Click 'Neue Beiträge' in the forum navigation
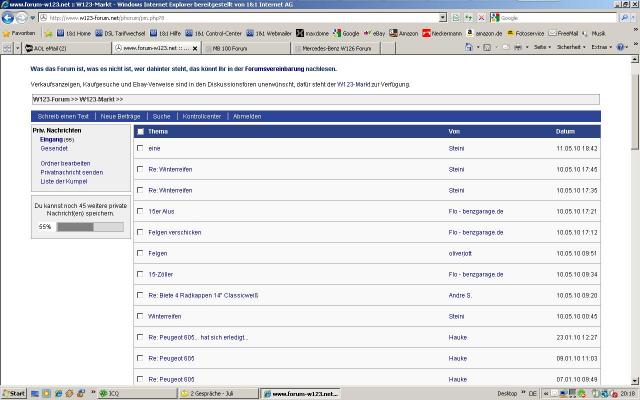Viewport: 640px width, 400px height. coord(120,117)
